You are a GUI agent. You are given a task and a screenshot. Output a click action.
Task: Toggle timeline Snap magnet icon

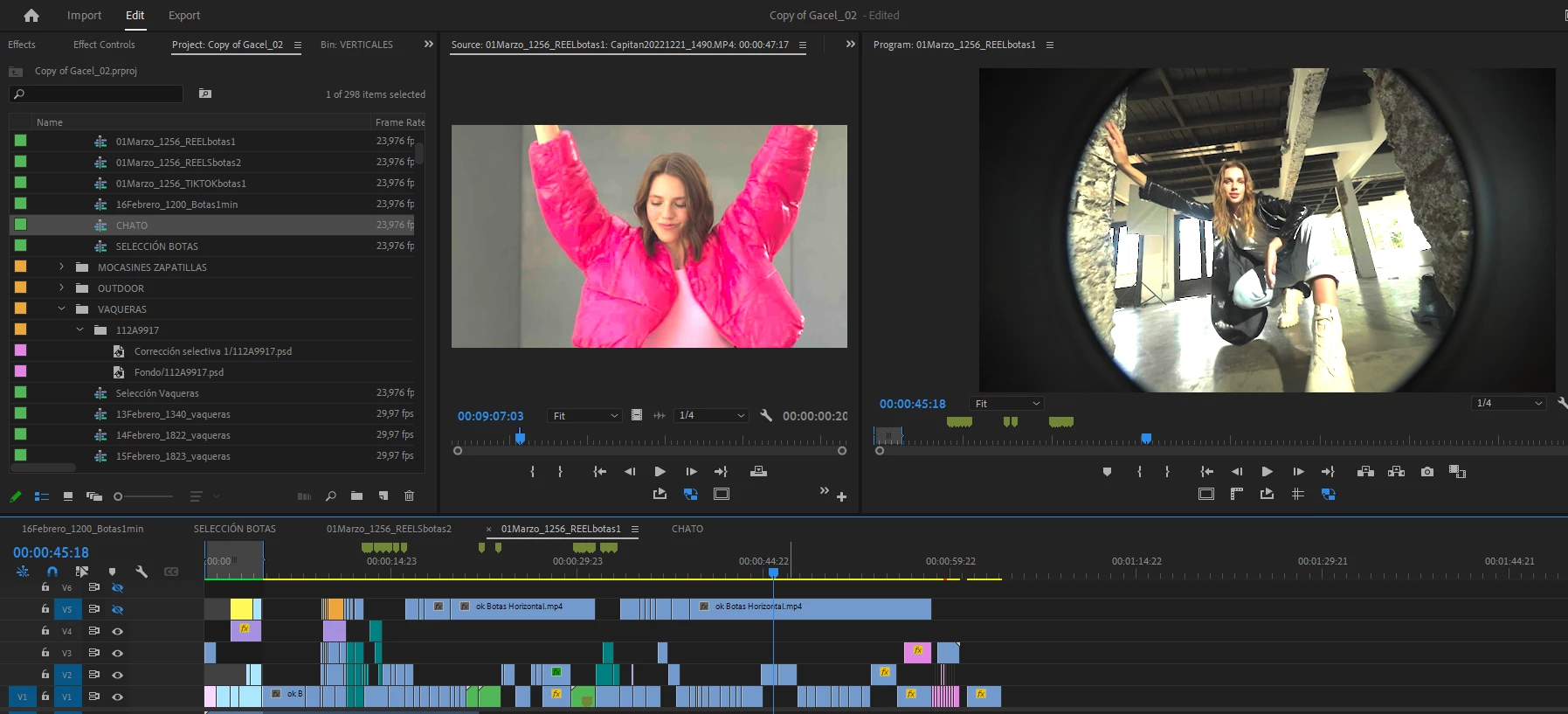(x=52, y=572)
